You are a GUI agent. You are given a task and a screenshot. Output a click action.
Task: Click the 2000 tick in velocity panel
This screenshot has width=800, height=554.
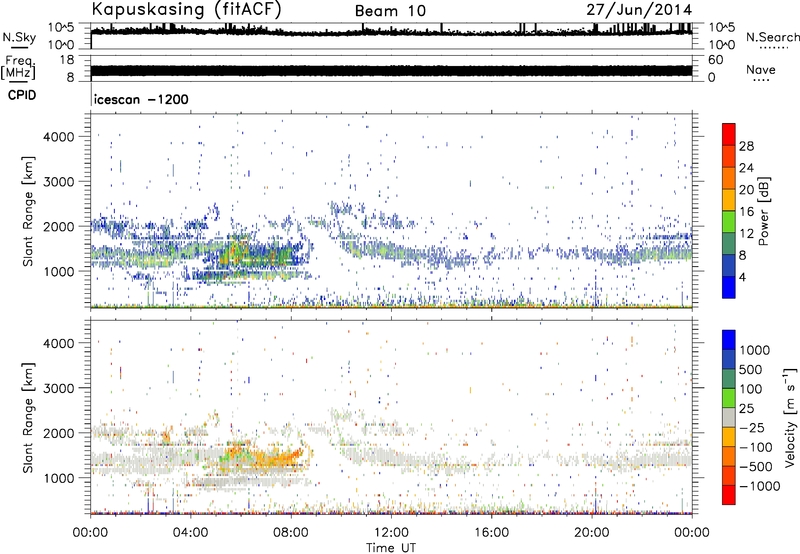(59, 433)
